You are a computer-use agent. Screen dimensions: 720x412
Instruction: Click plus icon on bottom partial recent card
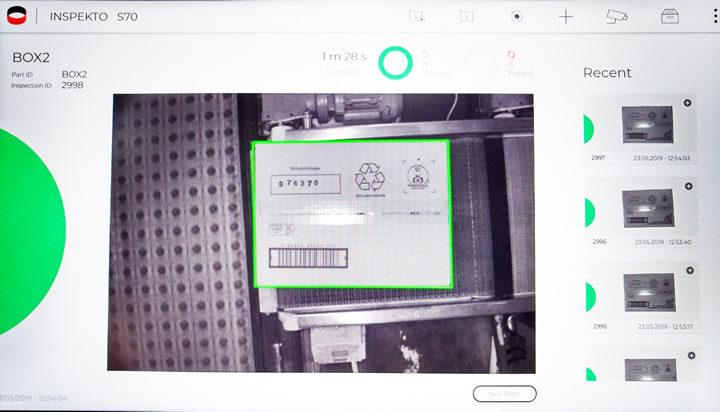(692, 356)
